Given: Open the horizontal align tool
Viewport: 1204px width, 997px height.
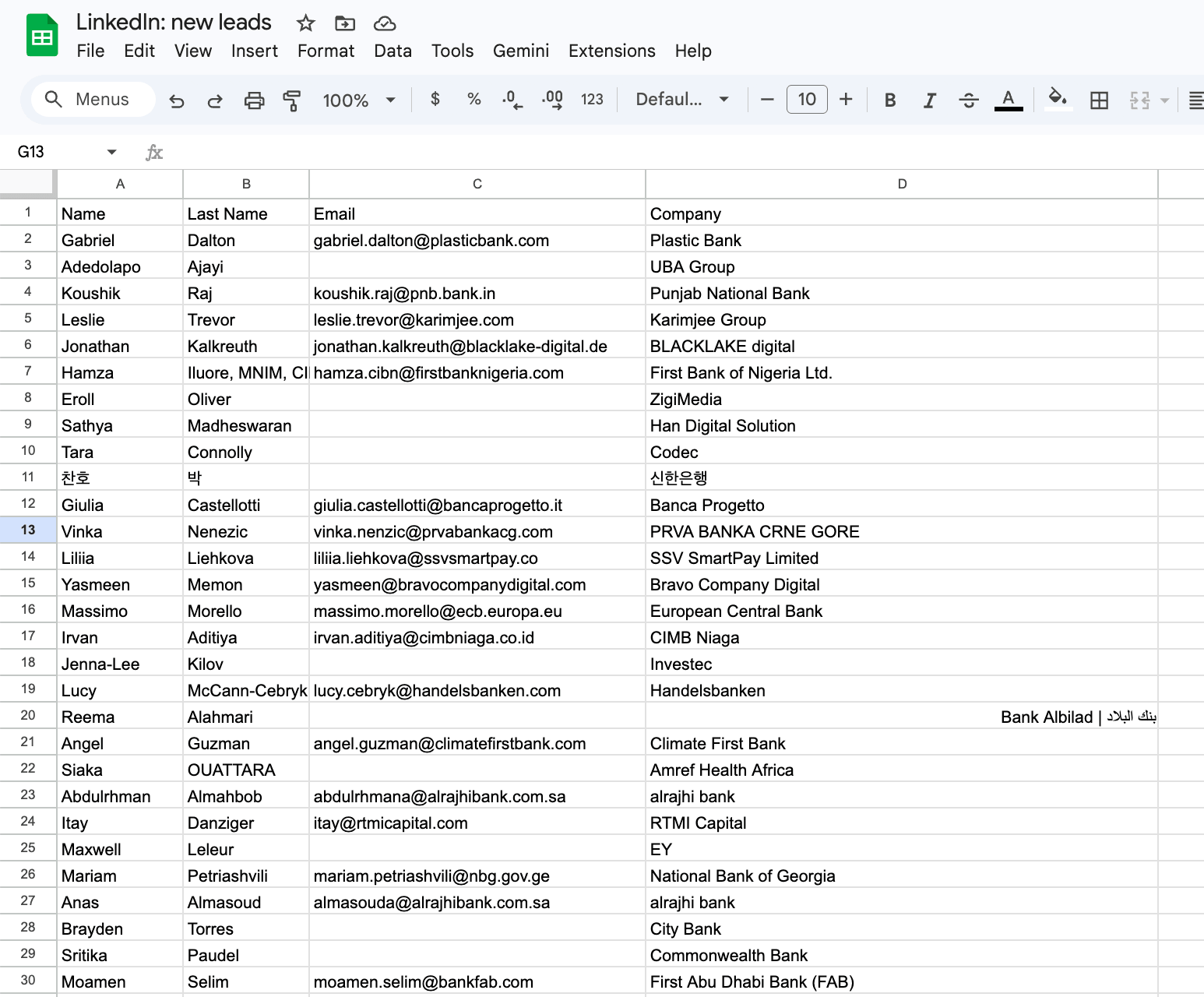Looking at the screenshot, I should point(1196,100).
